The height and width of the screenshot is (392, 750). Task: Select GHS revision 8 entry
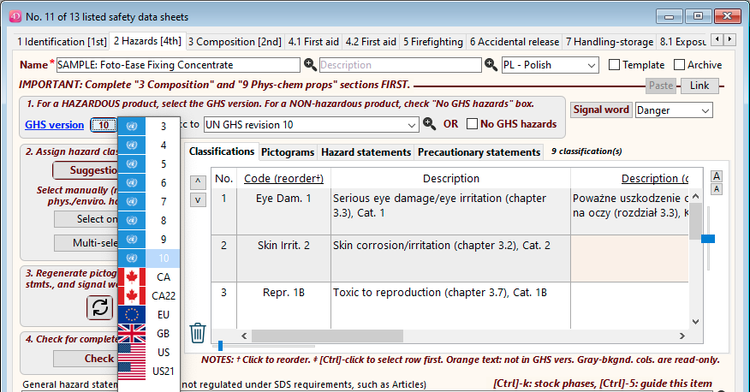tap(149, 220)
